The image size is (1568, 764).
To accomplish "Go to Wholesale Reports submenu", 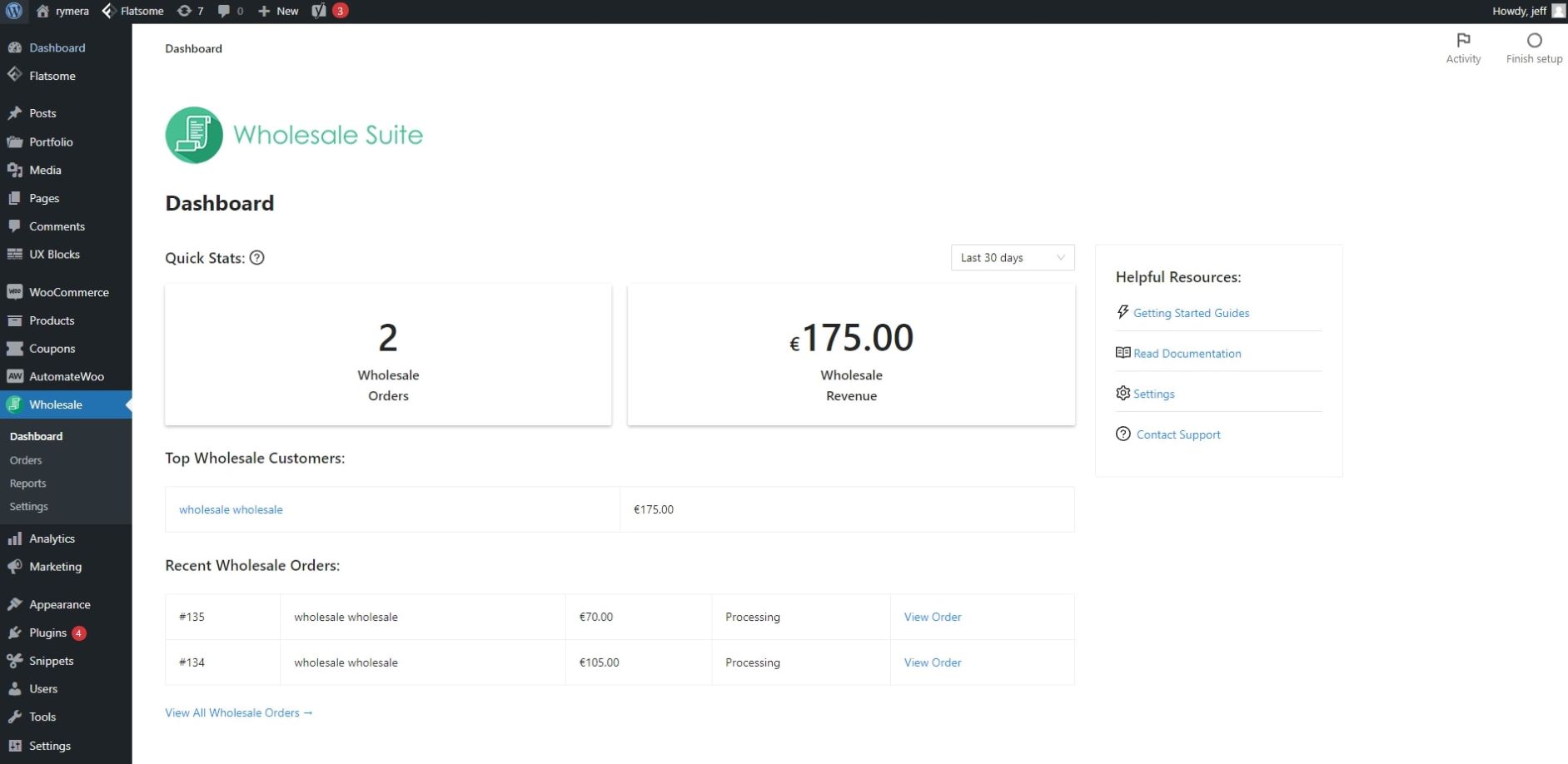I will [x=27, y=484].
